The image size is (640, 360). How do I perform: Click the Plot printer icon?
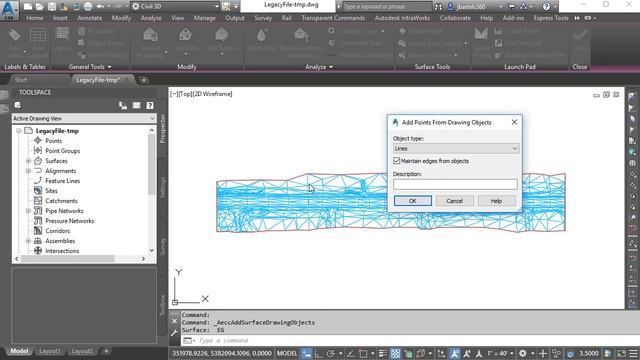pyautogui.click(x=88, y=7)
